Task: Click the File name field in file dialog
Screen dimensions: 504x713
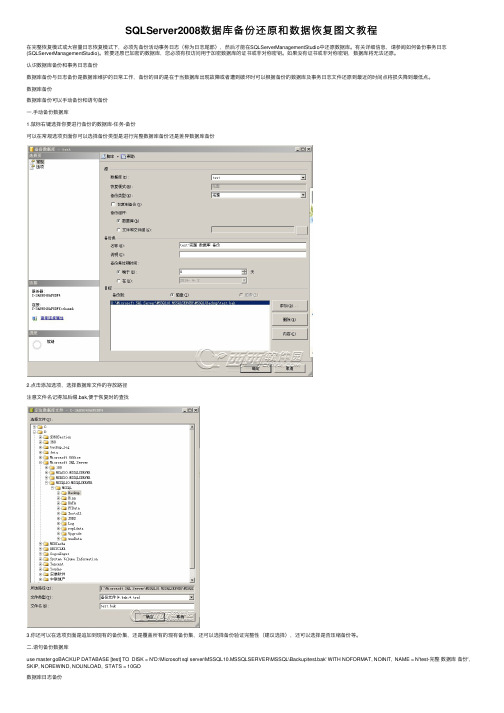Action: (x=147, y=606)
